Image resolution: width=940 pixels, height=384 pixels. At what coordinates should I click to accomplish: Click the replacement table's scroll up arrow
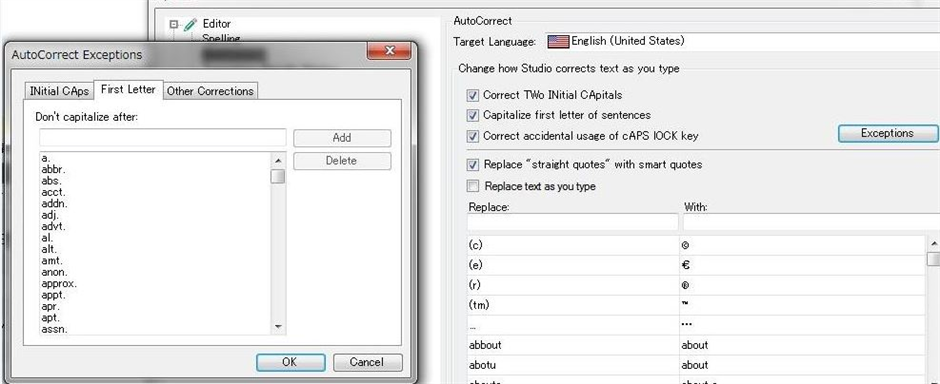tap(933, 243)
